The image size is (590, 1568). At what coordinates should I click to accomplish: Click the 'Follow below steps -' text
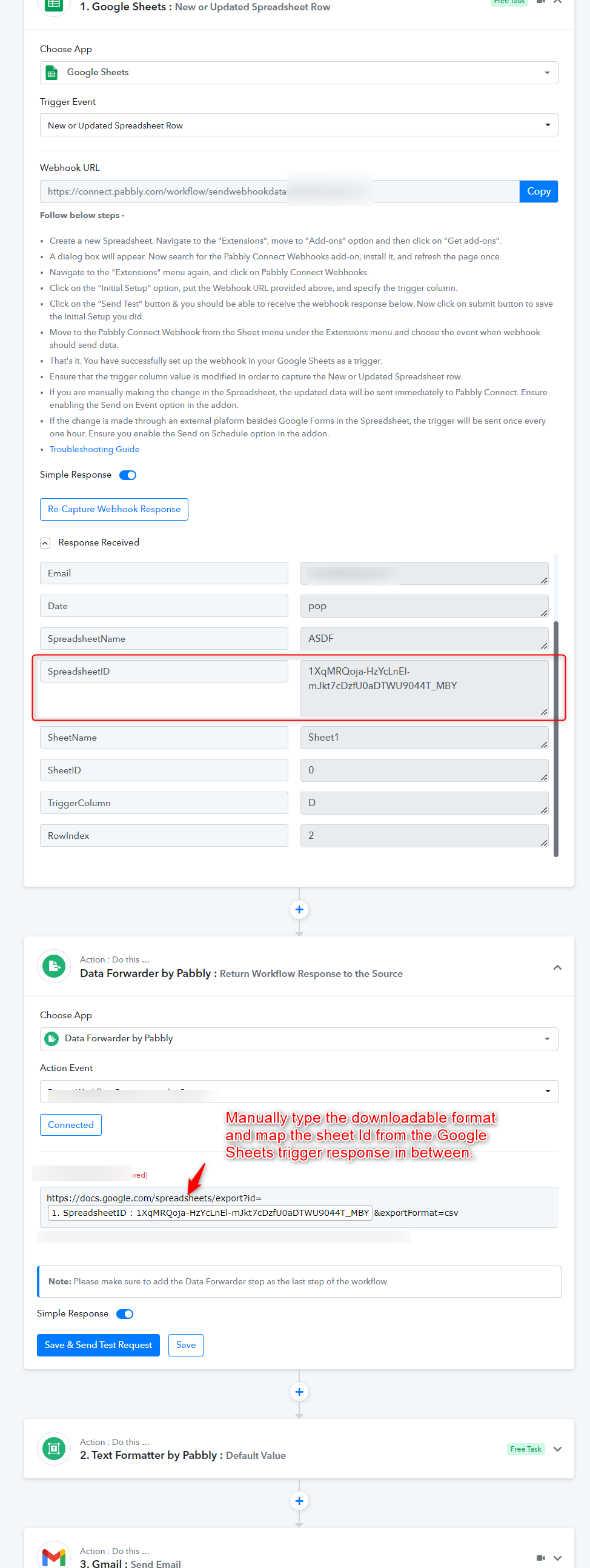(x=82, y=216)
